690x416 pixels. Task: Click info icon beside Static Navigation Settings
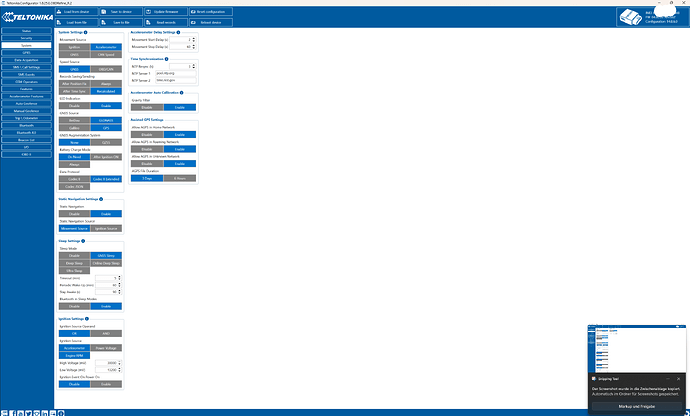click(101, 199)
